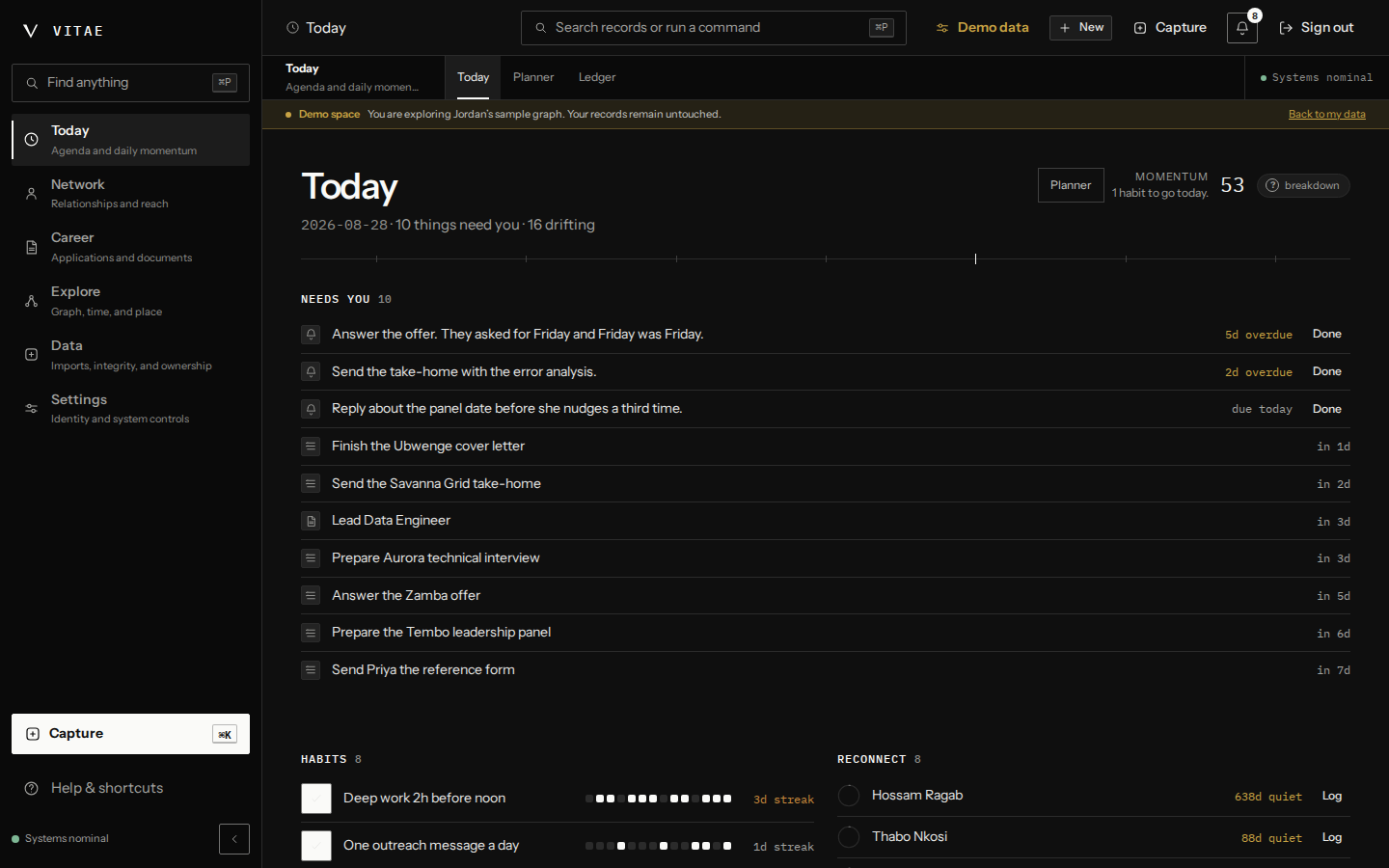The image size is (1389, 868).
Task: Click the Vitae logo icon
Action: pyautogui.click(x=31, y=31)
